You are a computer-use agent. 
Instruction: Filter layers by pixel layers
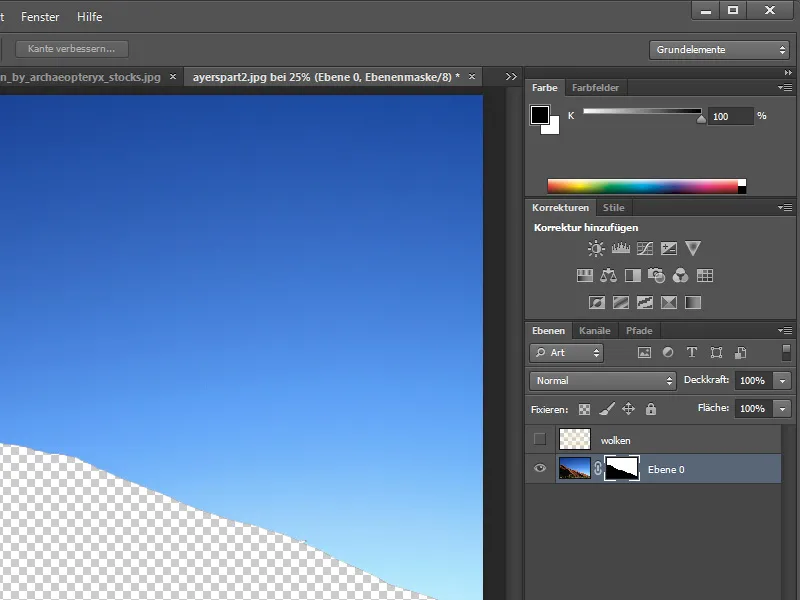[x=644, y=353]
